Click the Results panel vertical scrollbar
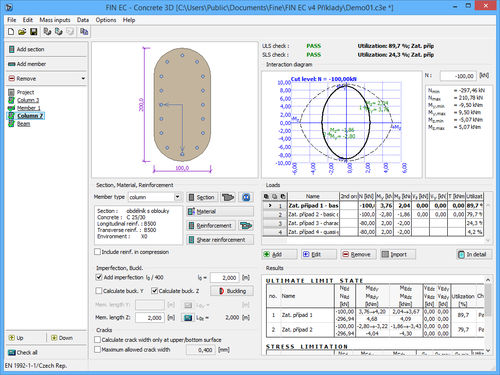The height and width of the screenshot is (375, 500). [x=488, y=313]
